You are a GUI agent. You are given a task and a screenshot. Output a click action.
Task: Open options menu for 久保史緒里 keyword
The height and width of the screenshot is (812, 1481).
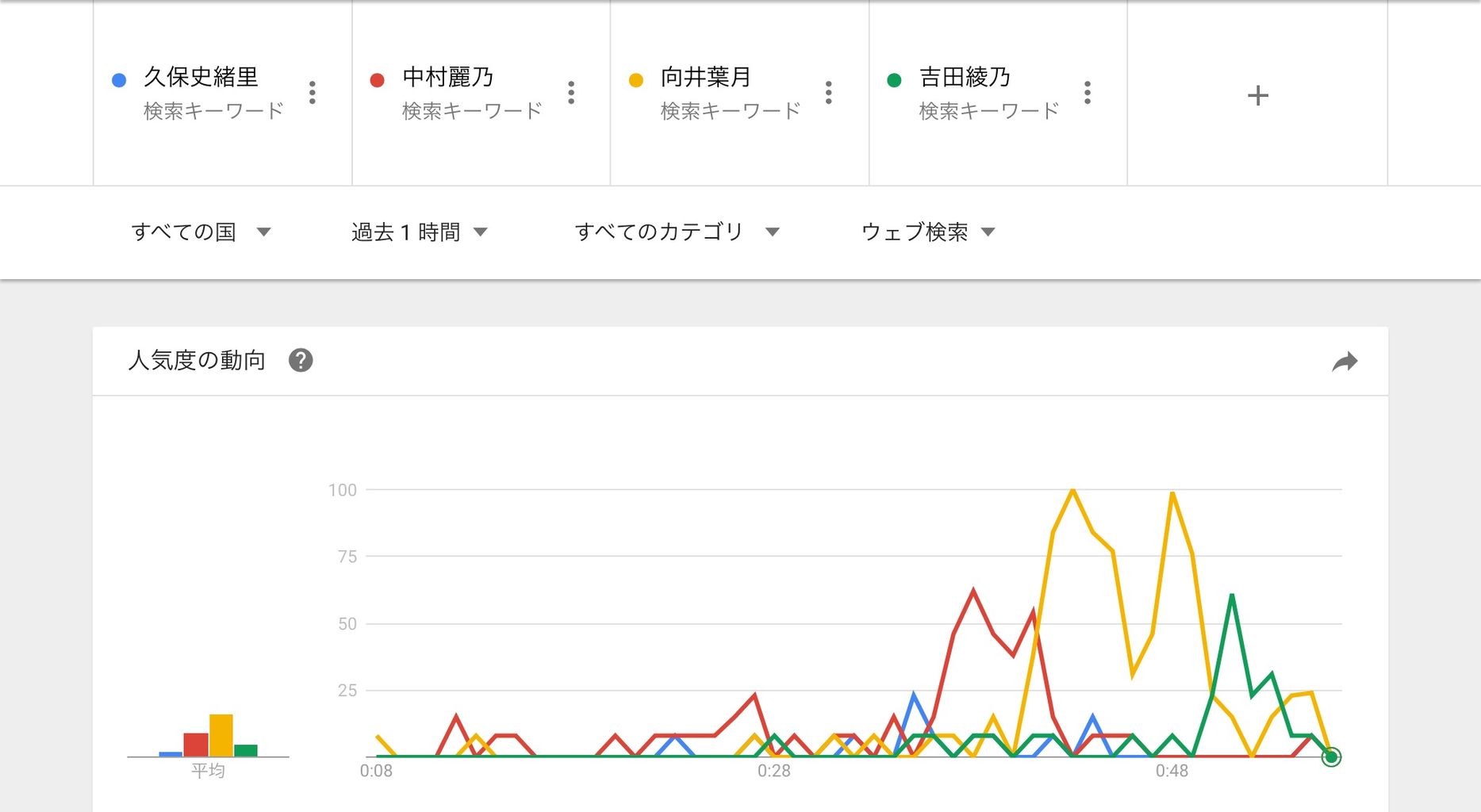tap(313, 93)
